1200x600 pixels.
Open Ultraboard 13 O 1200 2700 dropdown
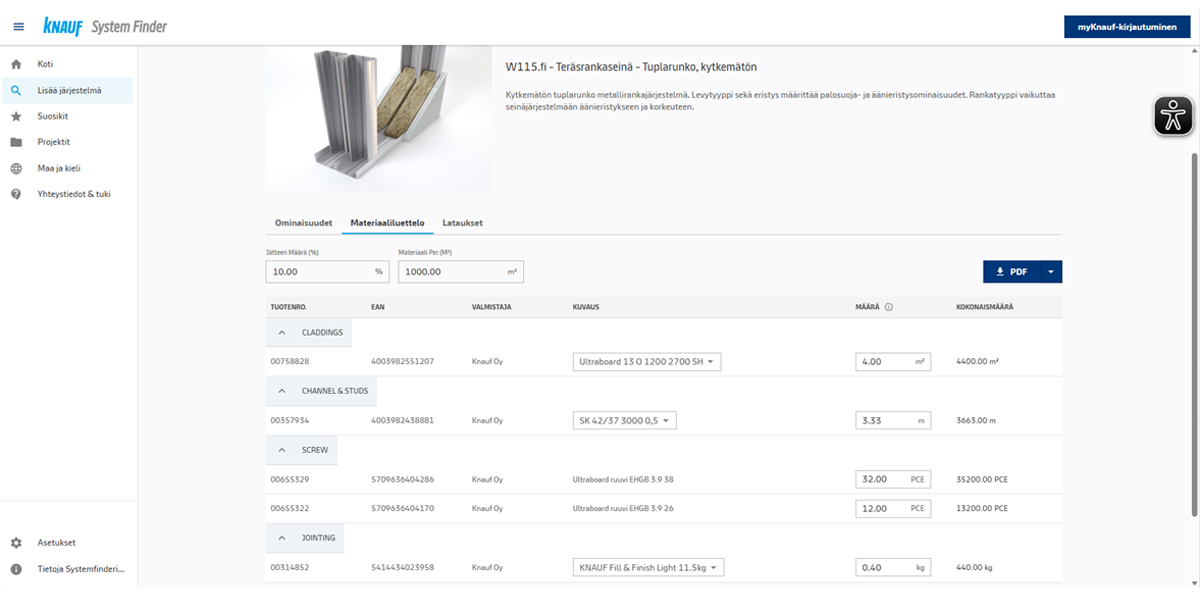coord(647,362)
